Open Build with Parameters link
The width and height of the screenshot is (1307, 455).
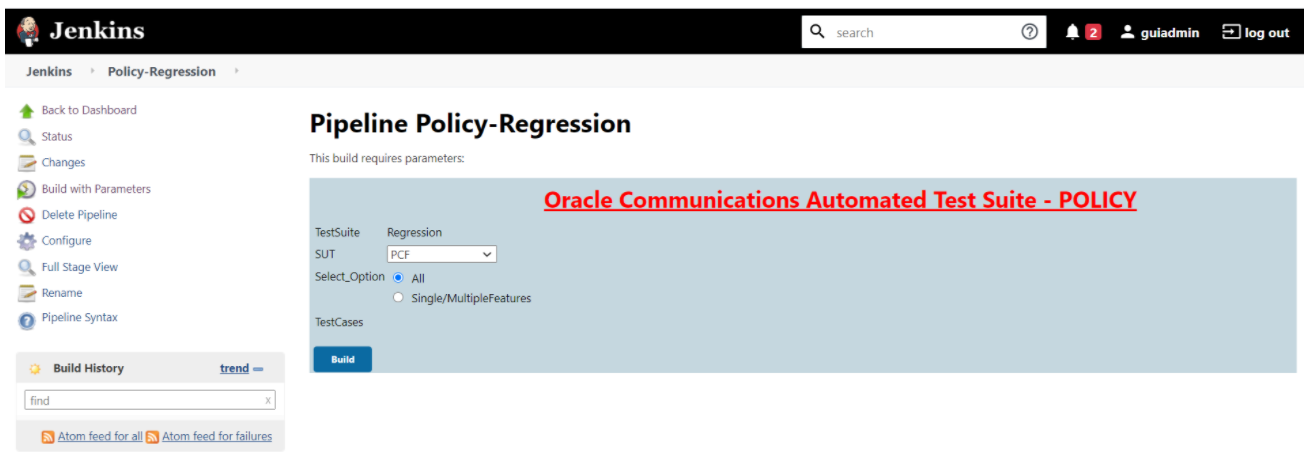[x=96, y=188]
